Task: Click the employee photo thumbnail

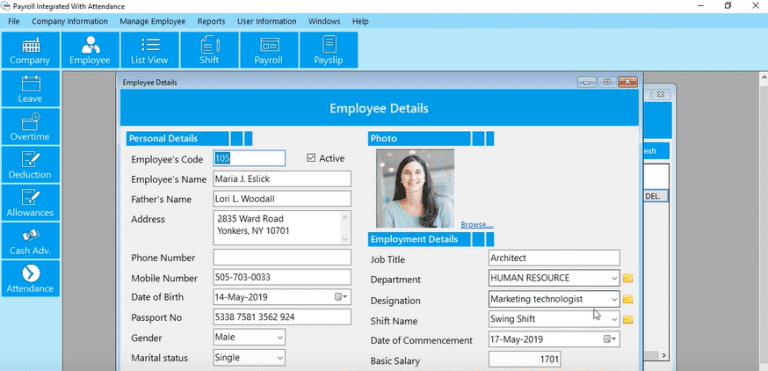Action: pyautogui.click(x=415, y=188)
